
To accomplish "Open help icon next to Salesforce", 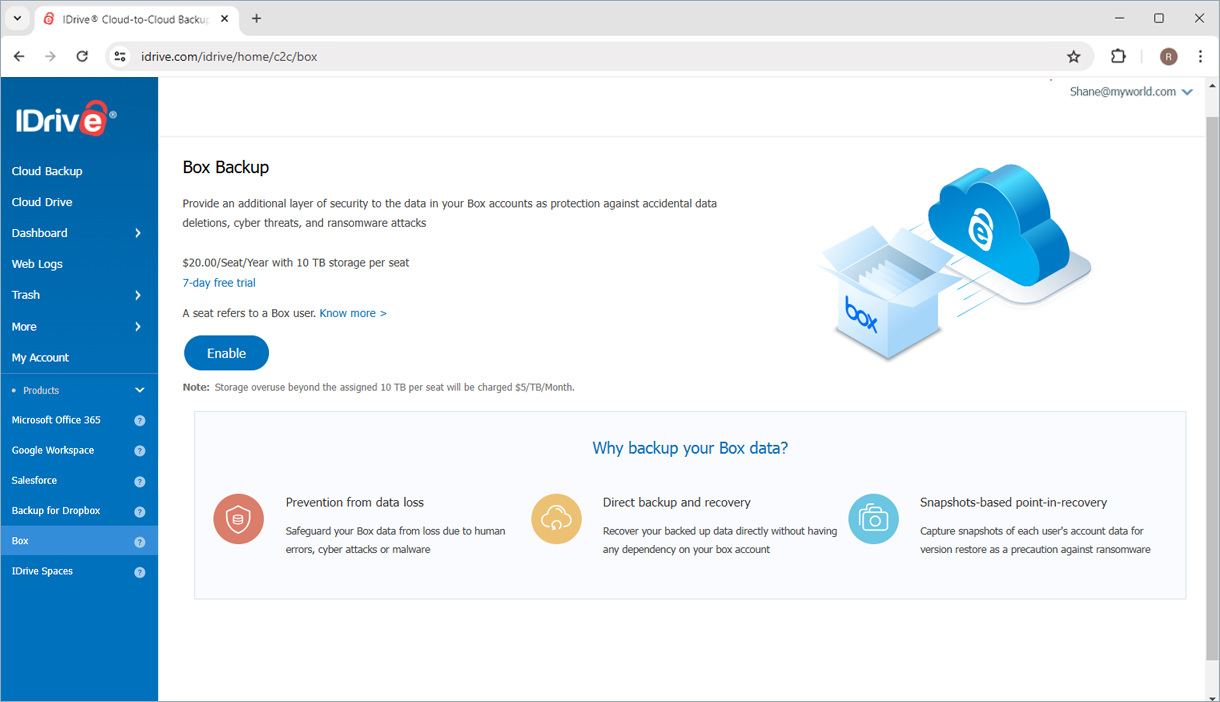I will tap(140, 481).
